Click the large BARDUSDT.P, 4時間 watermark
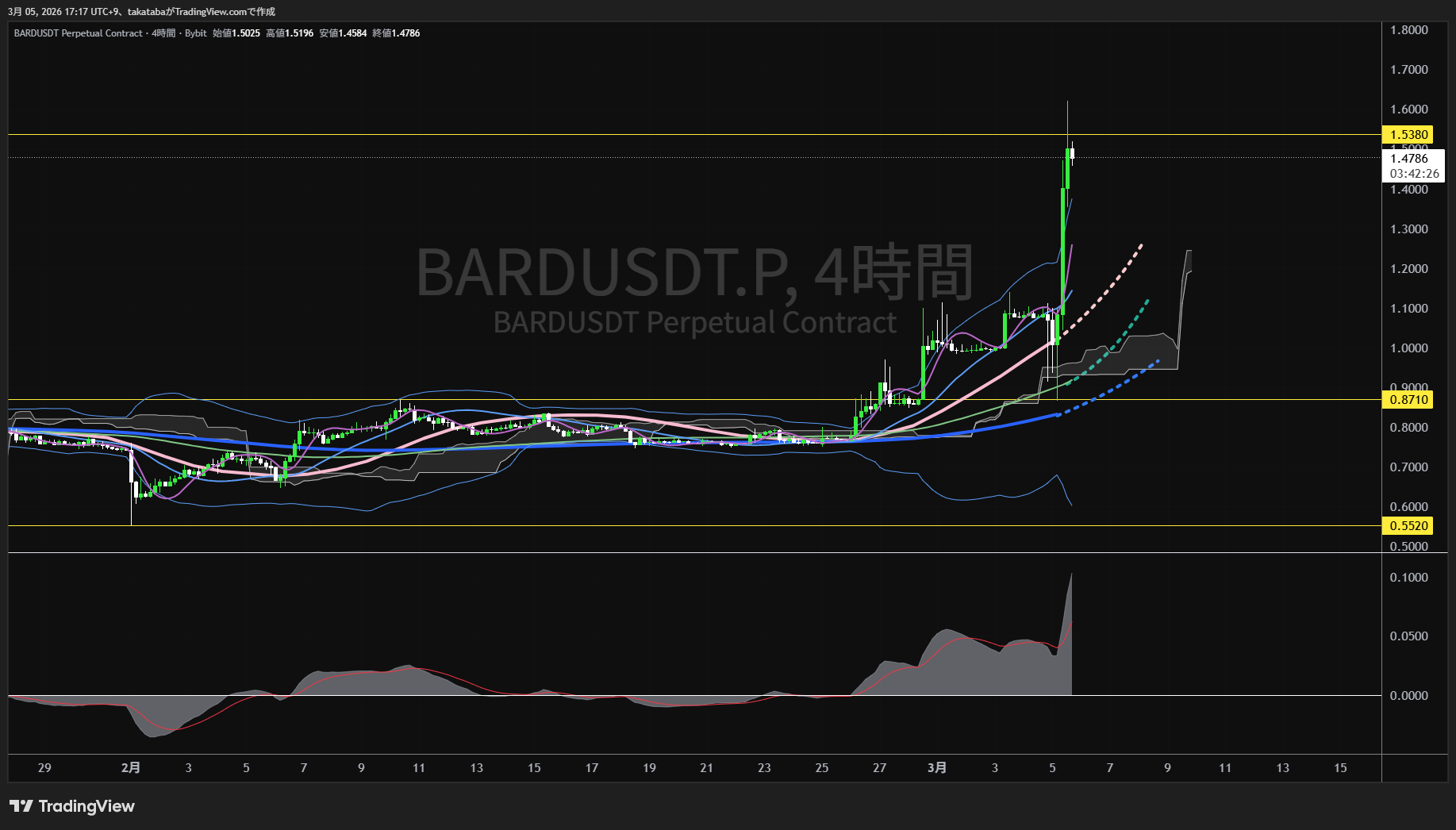Viewport: 1456px width, 830px height. (694, 272)
